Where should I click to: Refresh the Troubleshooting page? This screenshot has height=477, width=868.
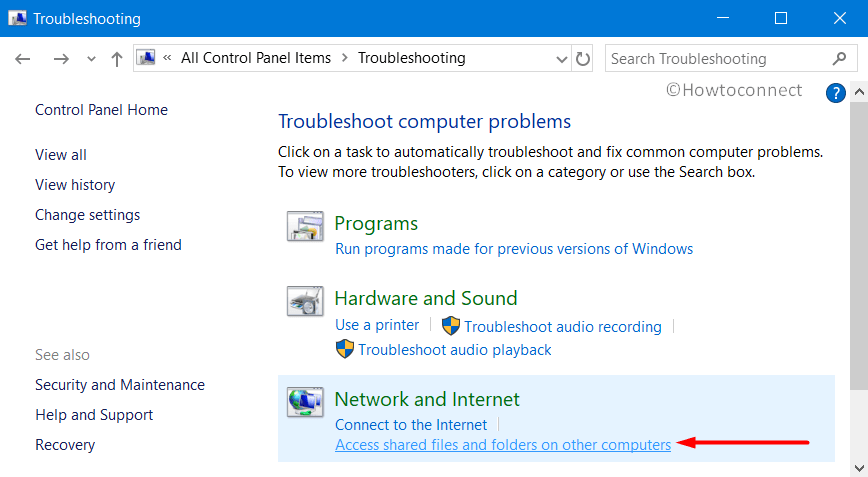[582, 59]
